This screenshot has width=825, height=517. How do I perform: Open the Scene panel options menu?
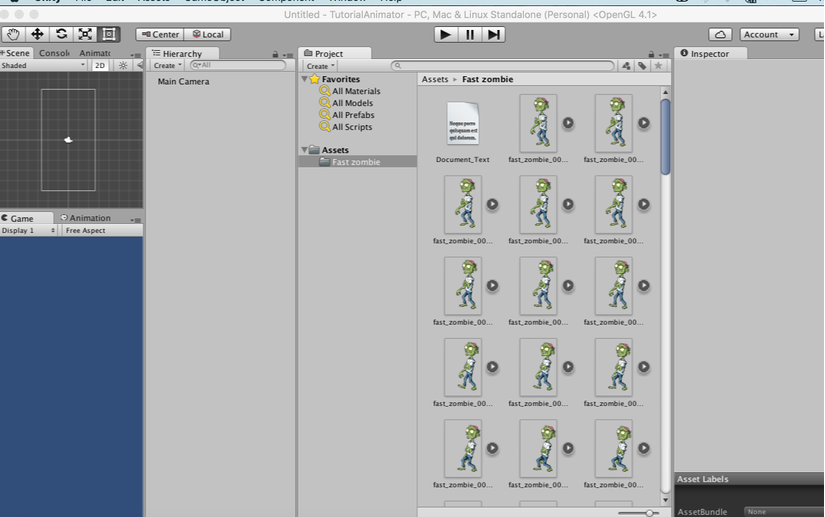tap(136, 55)
